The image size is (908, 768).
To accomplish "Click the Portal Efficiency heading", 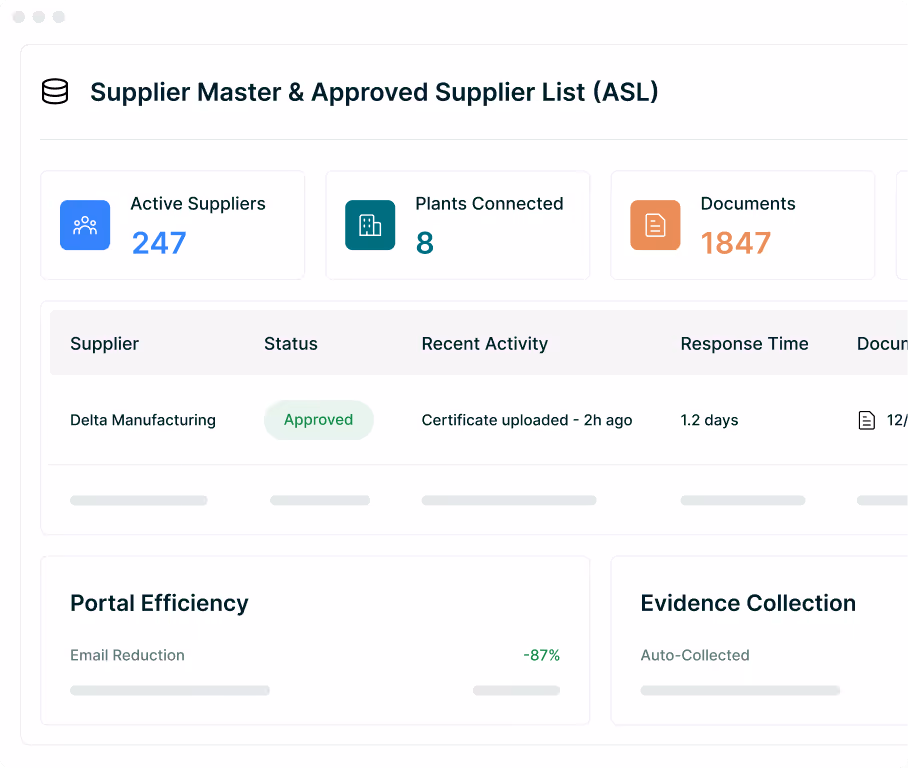I will [159, 604].
